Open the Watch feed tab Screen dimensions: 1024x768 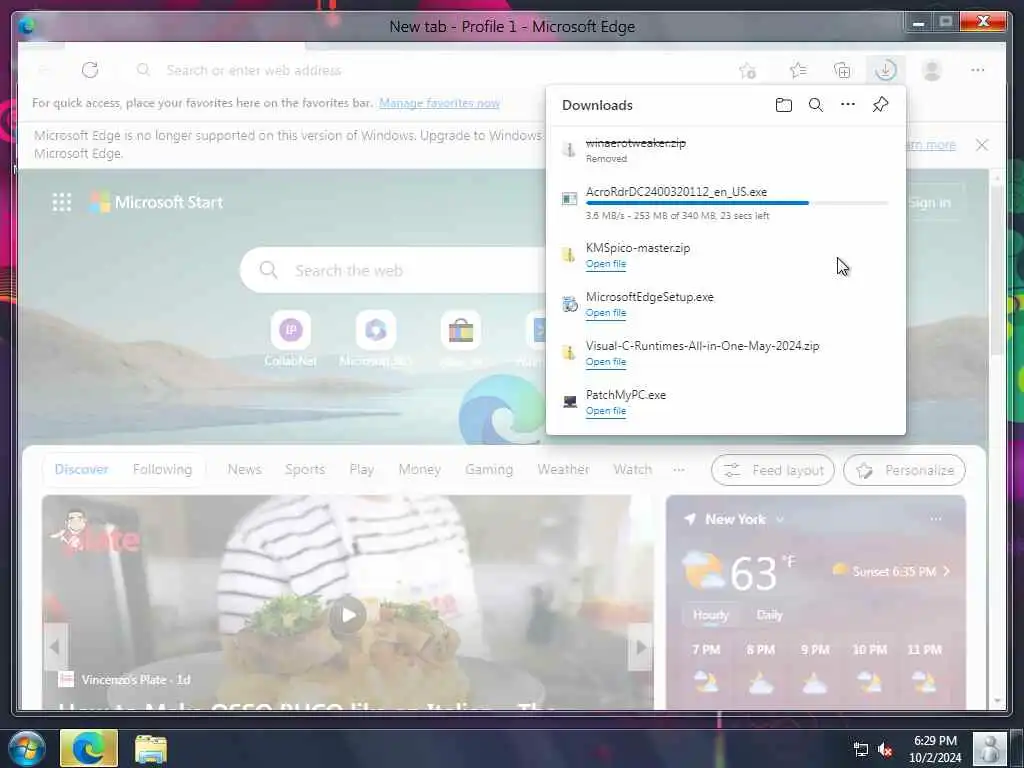(x=633, y=470)
